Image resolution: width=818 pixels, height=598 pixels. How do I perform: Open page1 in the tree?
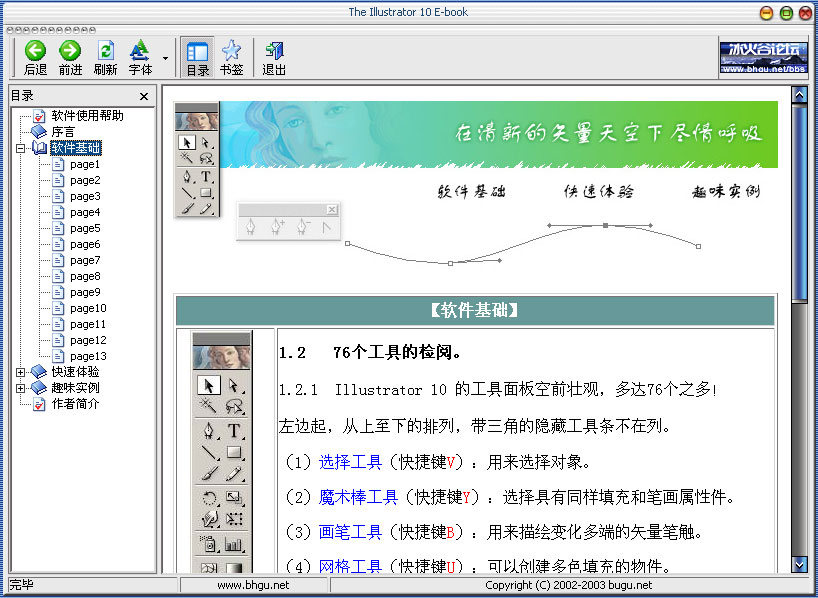pos(85,164)
